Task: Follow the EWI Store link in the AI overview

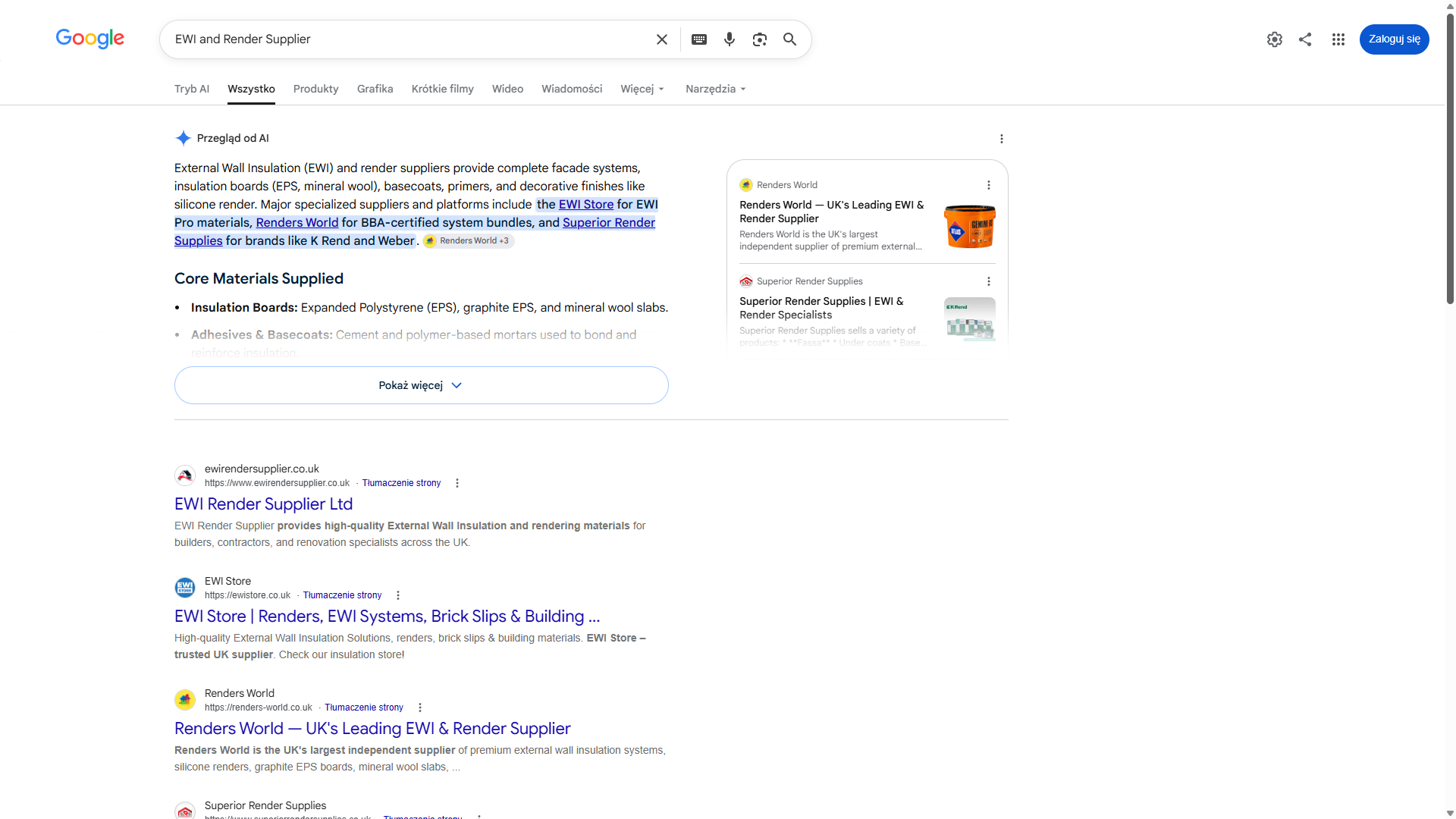Action: (586, 205)
